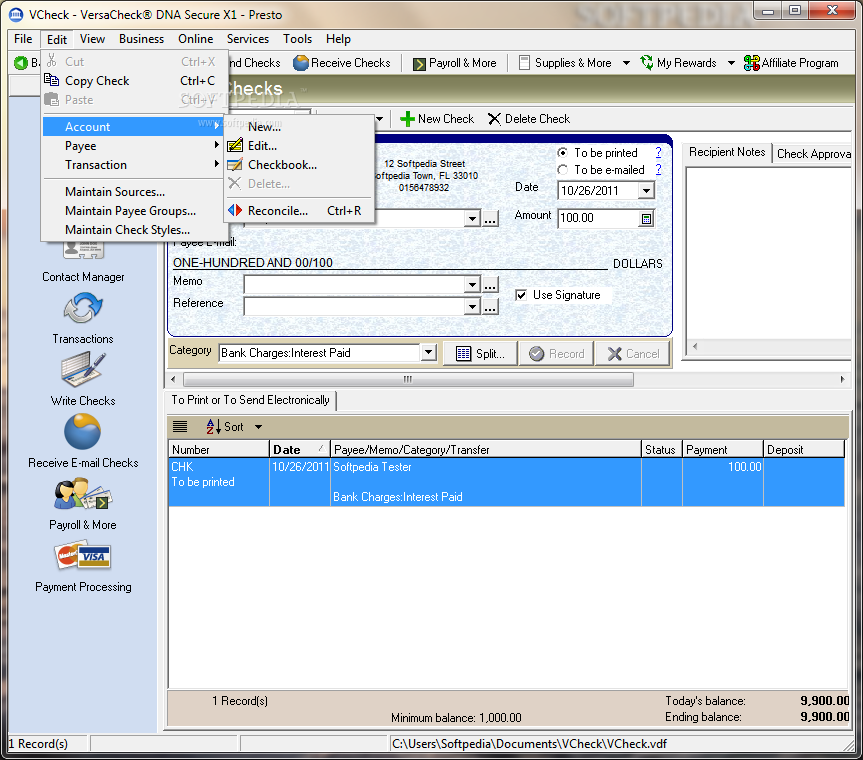Click the Record button
863x760 pixels.
(x=557, y=354)
